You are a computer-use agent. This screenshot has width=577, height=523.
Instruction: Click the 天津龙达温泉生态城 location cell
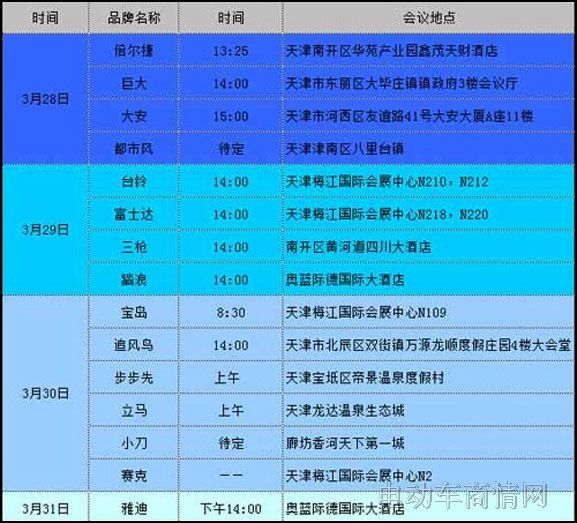(x=428, y=411)
